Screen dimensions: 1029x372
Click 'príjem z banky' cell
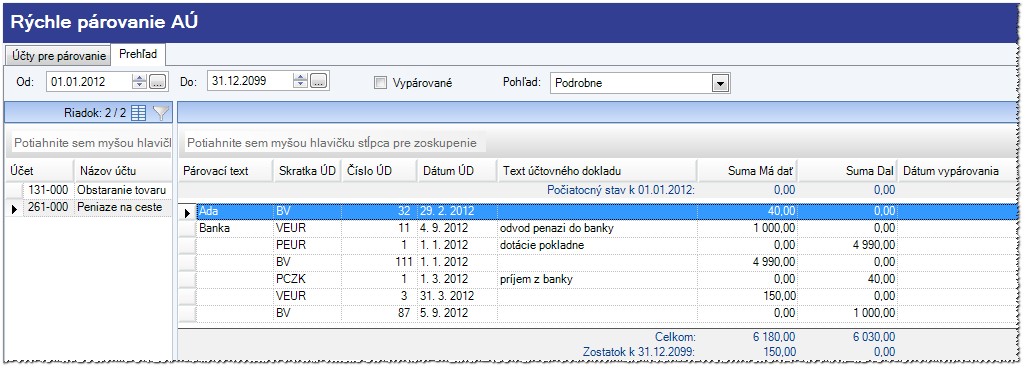pyautogui.click(x=597, y=279)
